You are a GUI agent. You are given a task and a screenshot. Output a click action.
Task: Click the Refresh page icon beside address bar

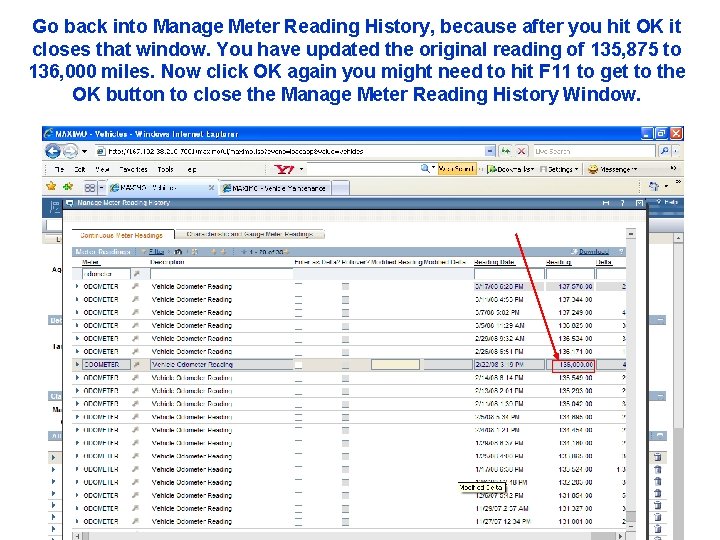tap(506, 151)
